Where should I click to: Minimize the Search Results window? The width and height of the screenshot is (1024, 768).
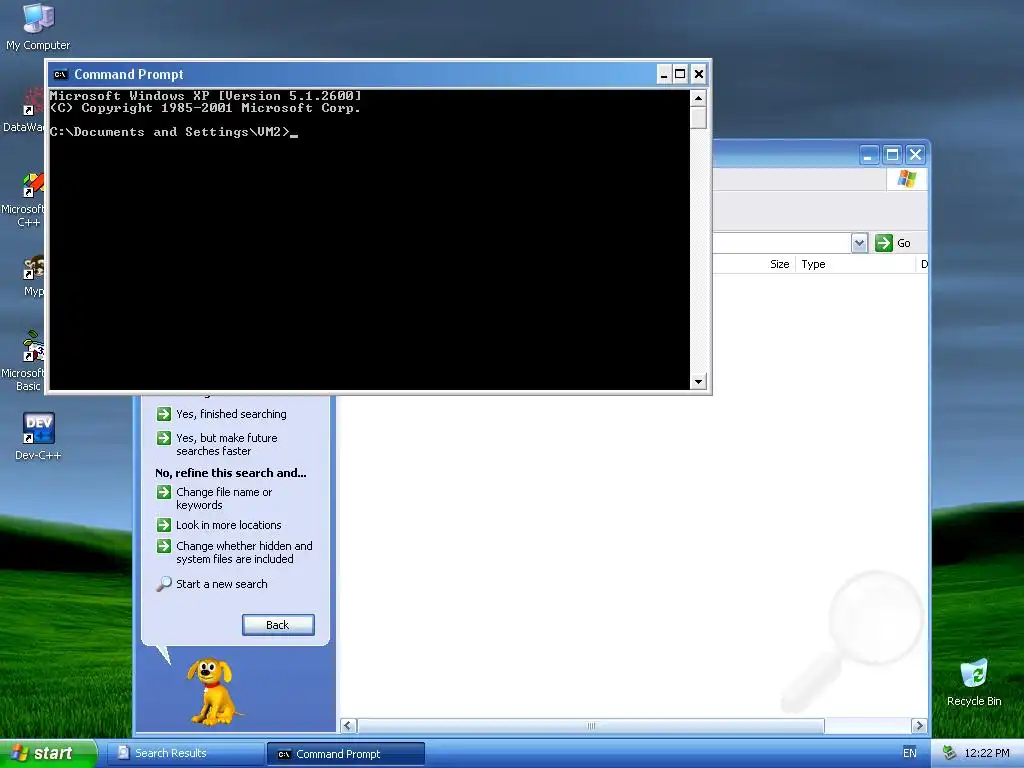click(x=869, y=155)
